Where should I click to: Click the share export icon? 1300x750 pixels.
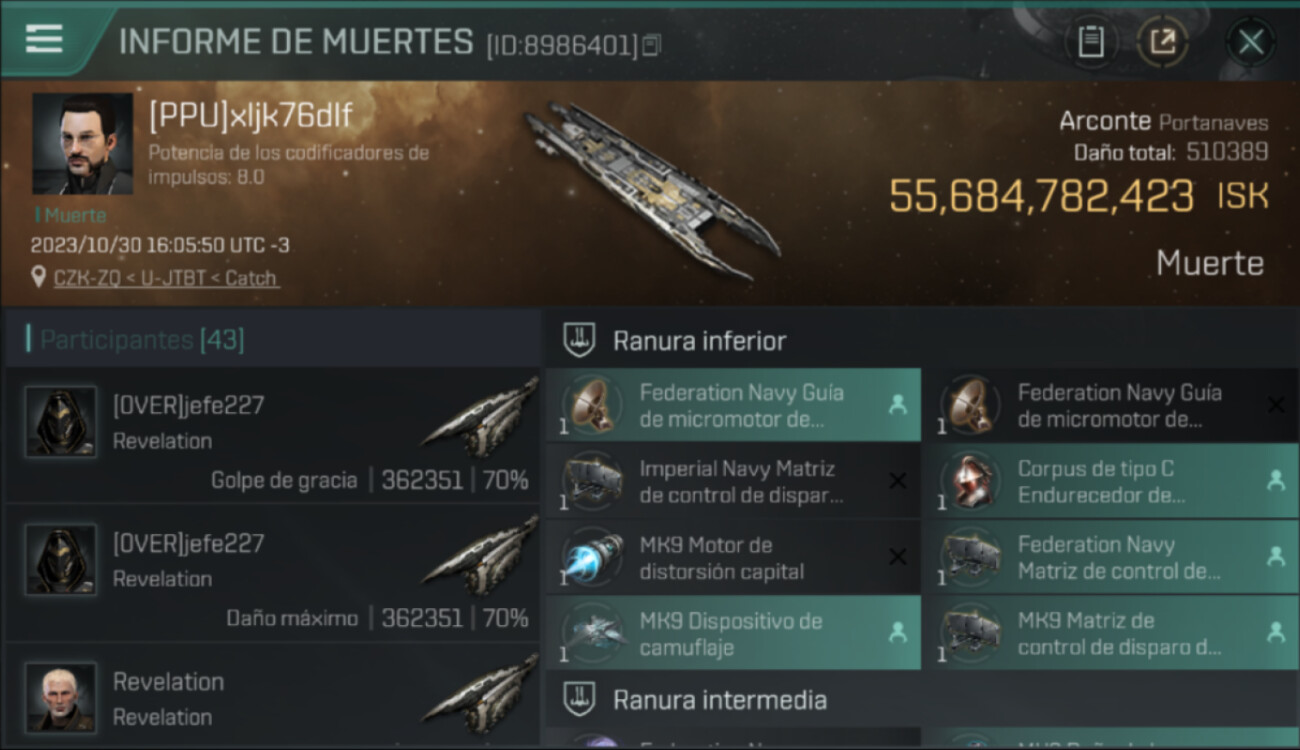click(1163, 42)
